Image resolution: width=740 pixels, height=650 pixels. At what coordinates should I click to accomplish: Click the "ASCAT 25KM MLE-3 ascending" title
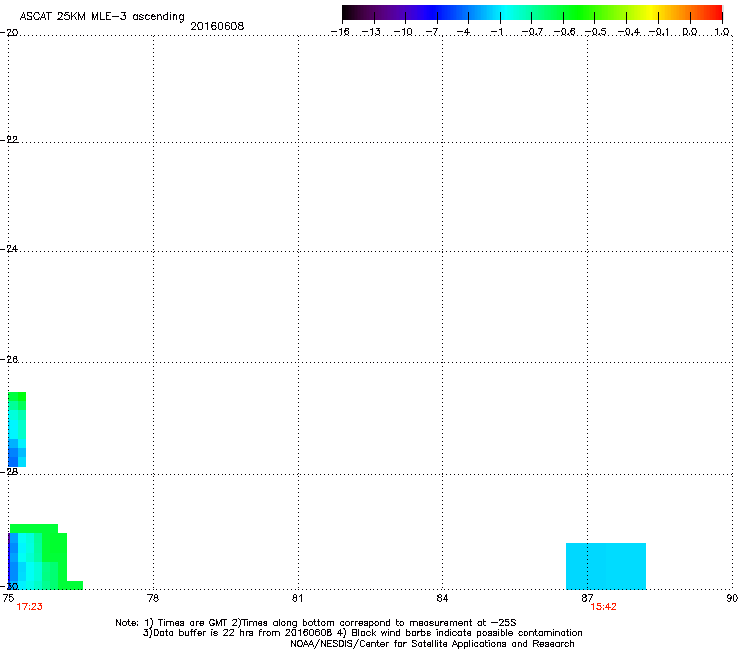102,17
